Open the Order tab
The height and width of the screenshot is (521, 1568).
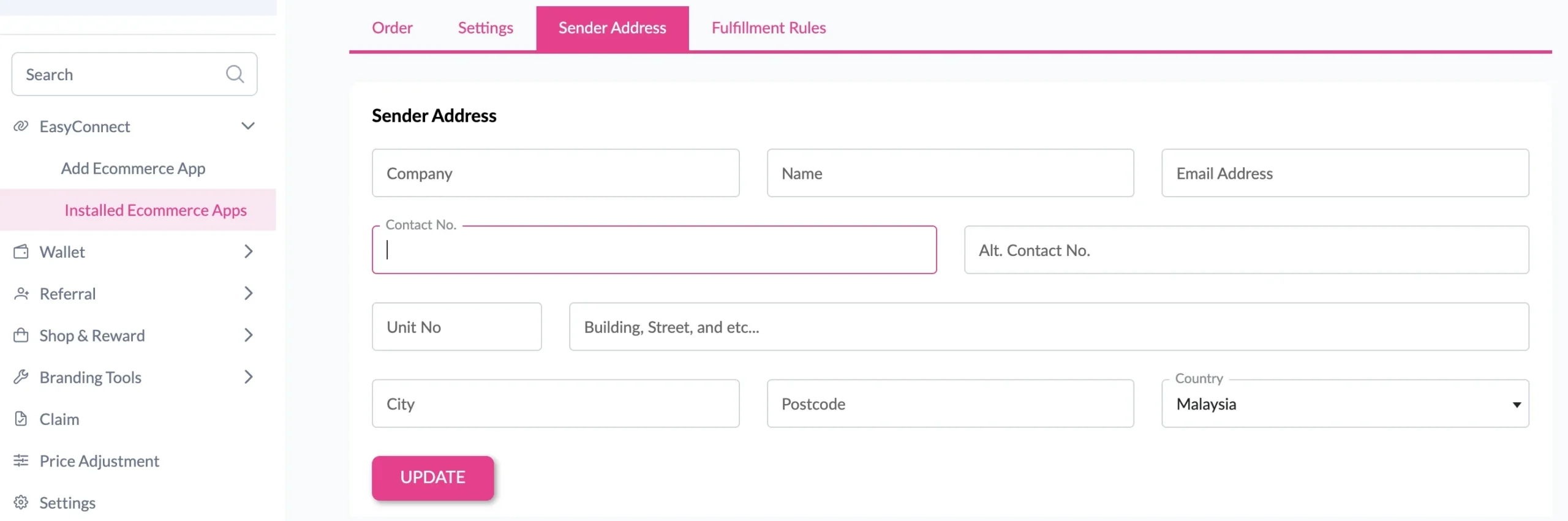coord(392,28)
